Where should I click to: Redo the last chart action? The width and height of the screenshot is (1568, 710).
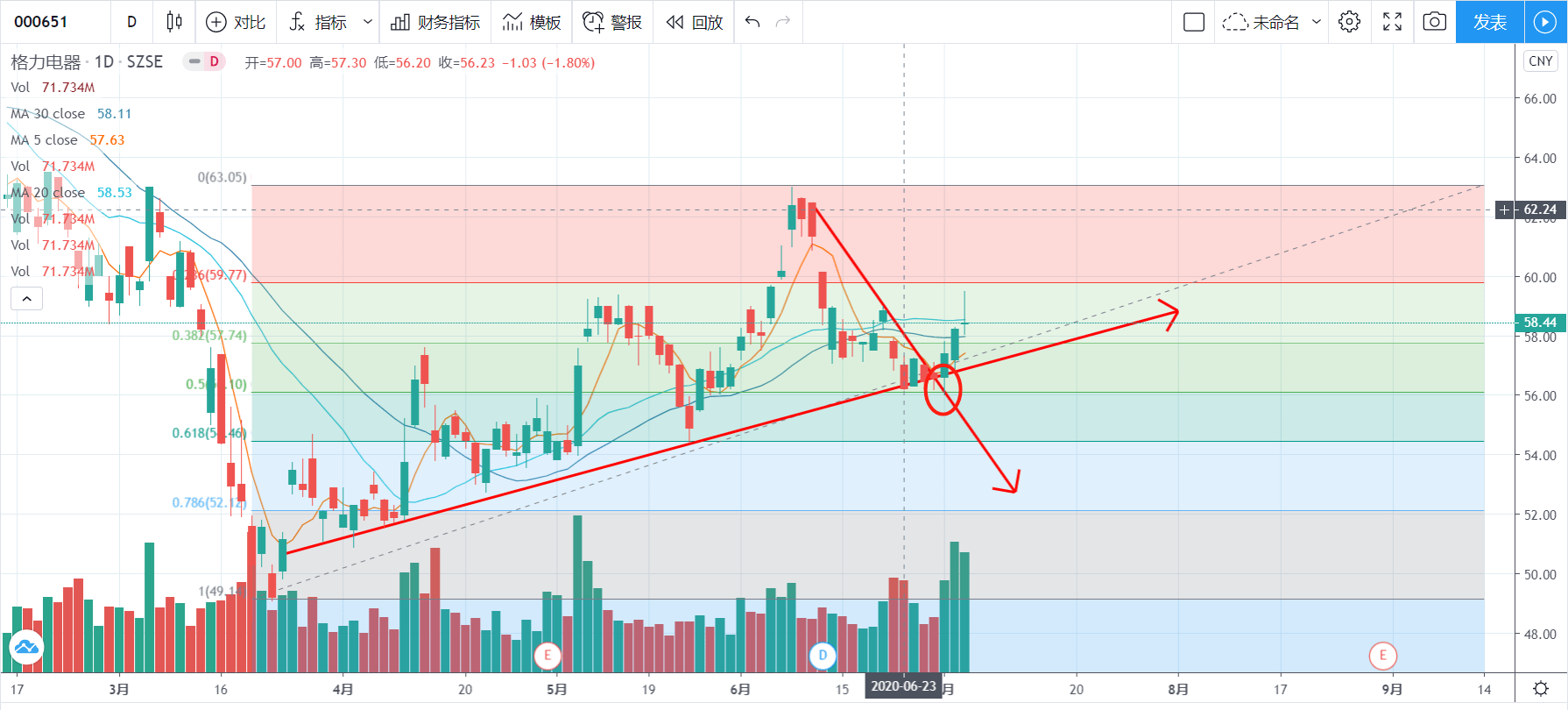pos(783,22)
